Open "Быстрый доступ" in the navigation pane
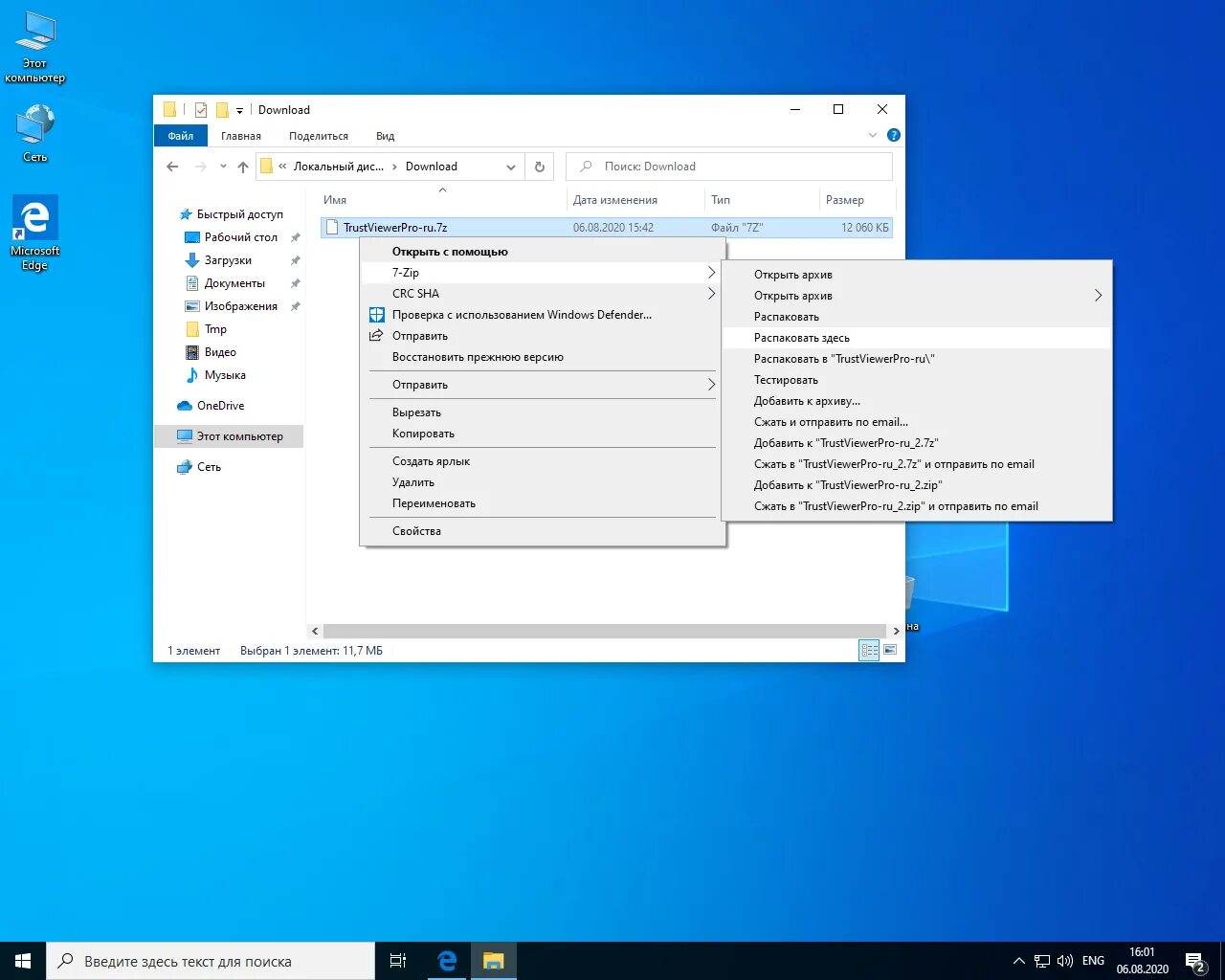 coord(239,214)
